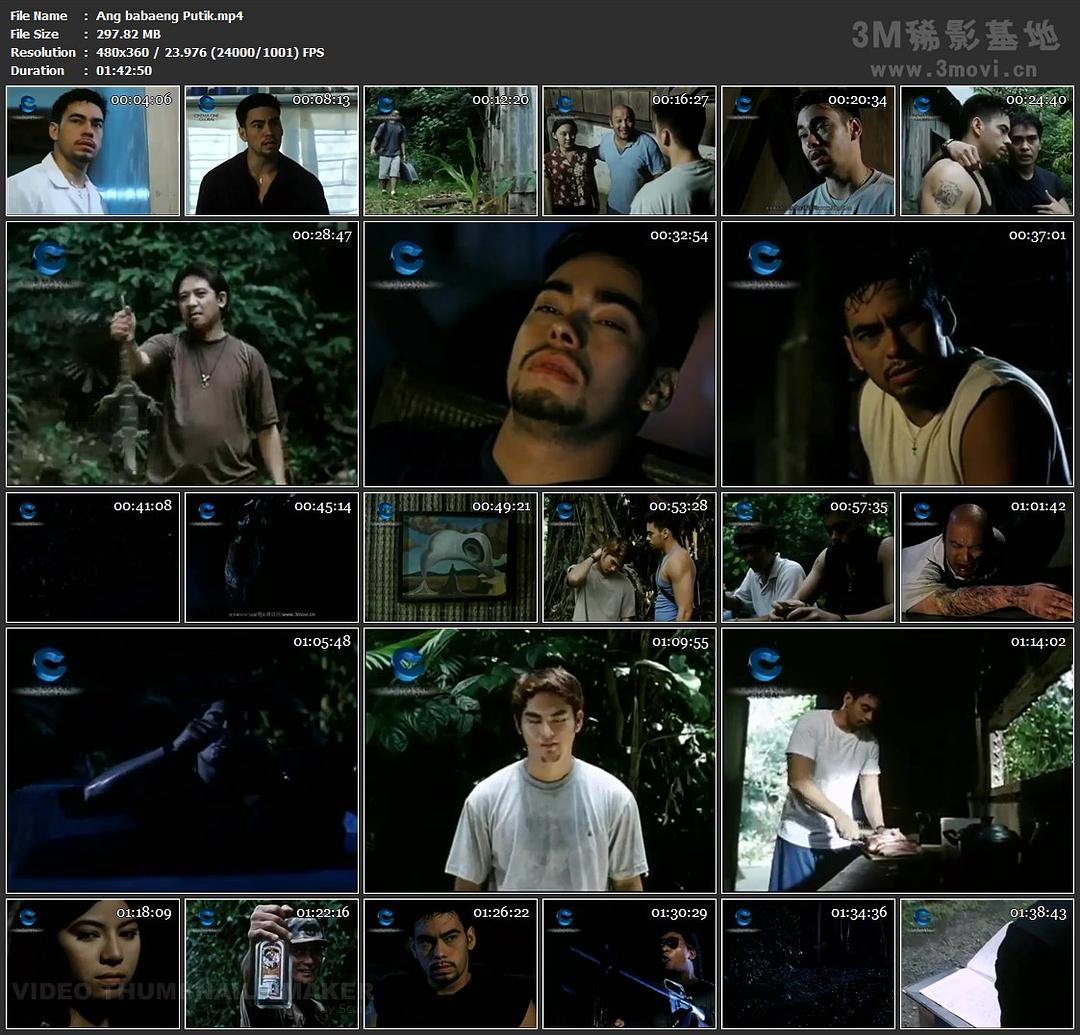Click the channel logo in the 00:37:01 frame
The image size is (1080, 1035).
tap(765, 259)
